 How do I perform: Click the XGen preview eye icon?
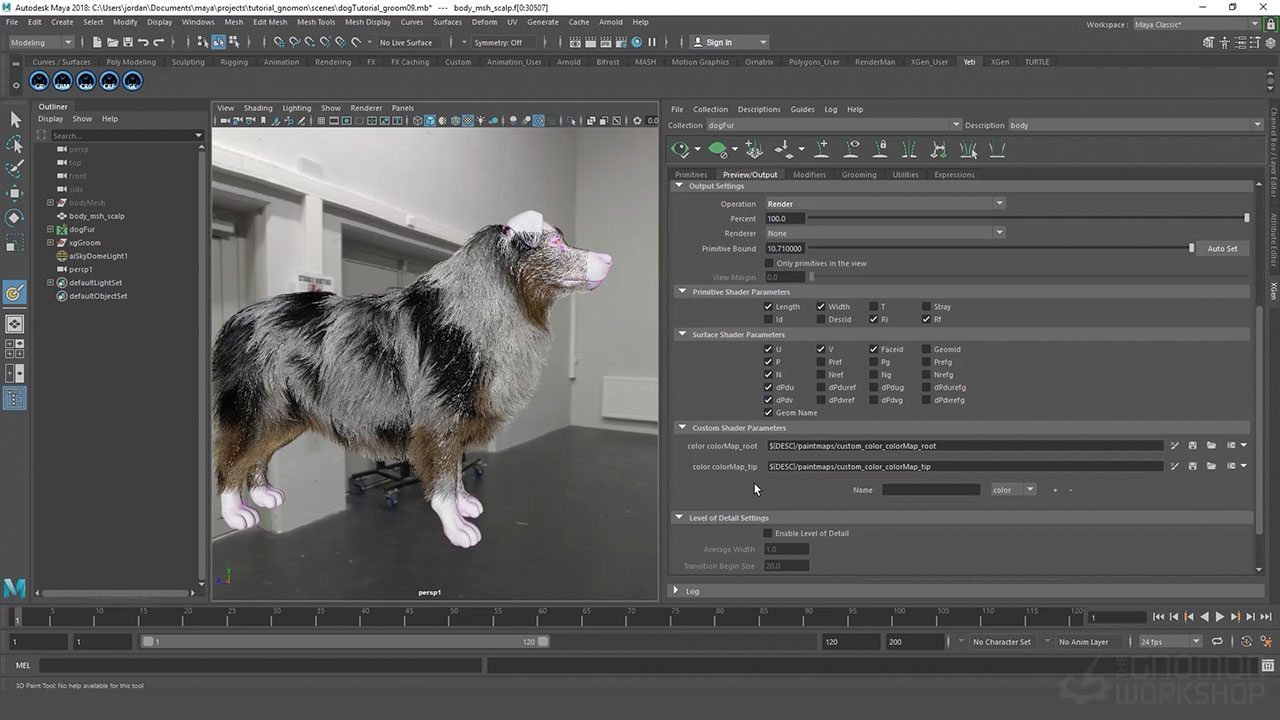point(682,149)
